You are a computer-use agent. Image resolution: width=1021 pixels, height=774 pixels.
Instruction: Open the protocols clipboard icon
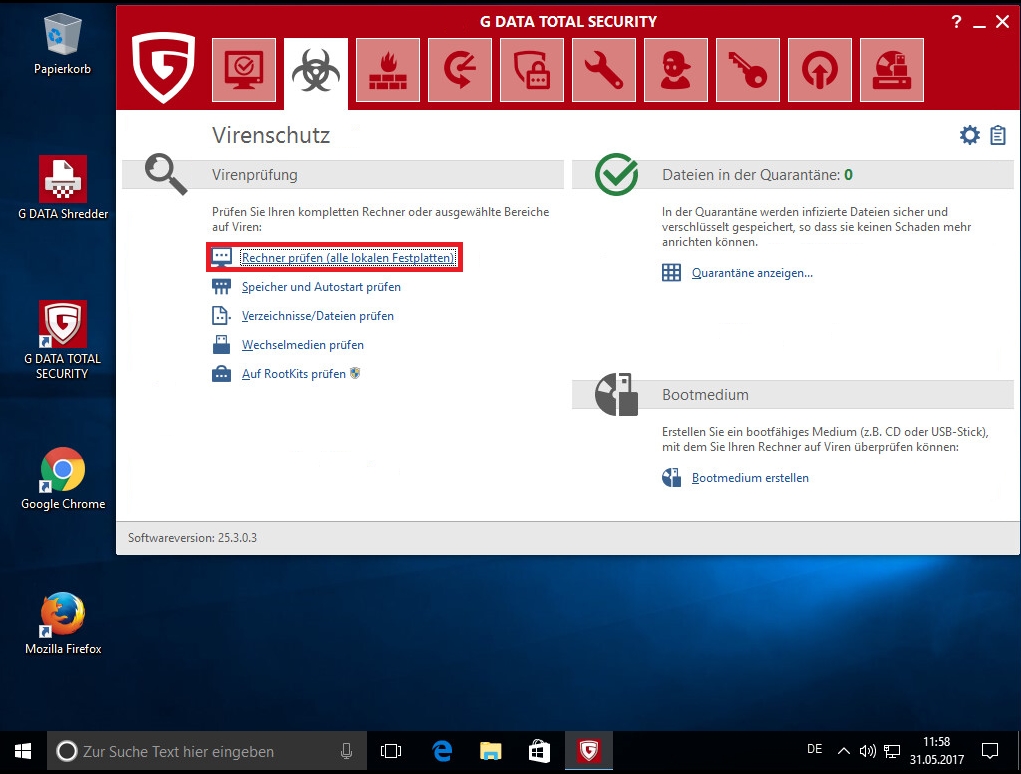pyautogui.click(x=998, y=135)
